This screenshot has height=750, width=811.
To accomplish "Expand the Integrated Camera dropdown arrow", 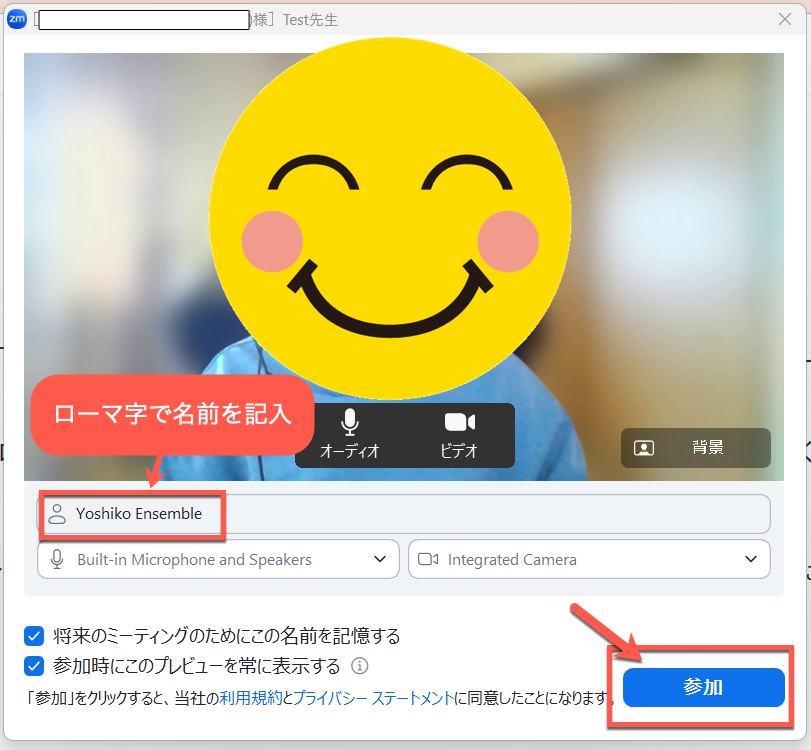I will tap(751, 559).
